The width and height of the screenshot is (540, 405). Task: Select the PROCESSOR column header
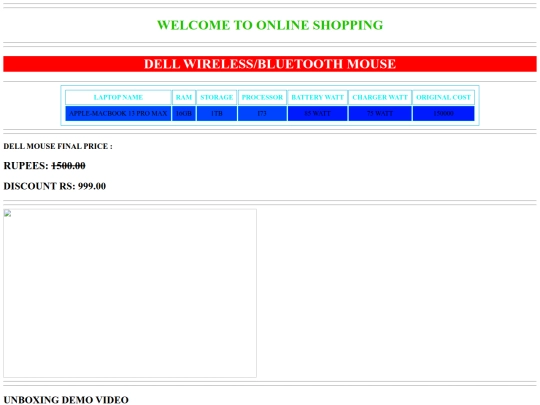262,97
